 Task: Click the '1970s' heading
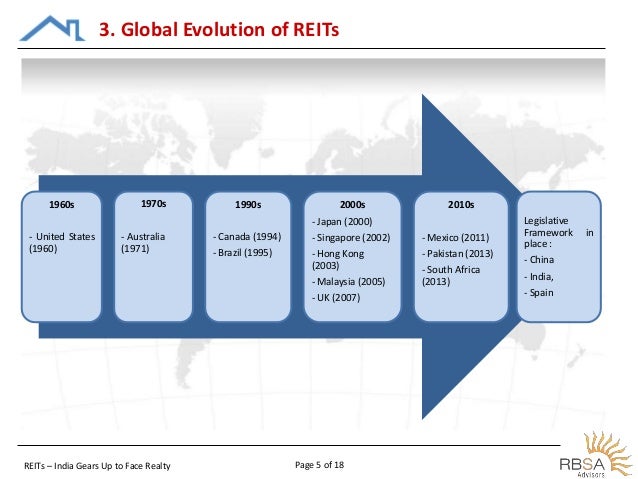(153, 203)
